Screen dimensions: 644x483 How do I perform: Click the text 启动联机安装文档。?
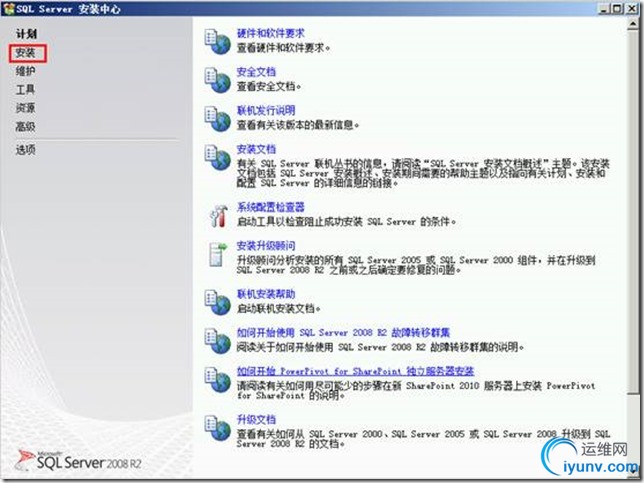tap(278, 308)
